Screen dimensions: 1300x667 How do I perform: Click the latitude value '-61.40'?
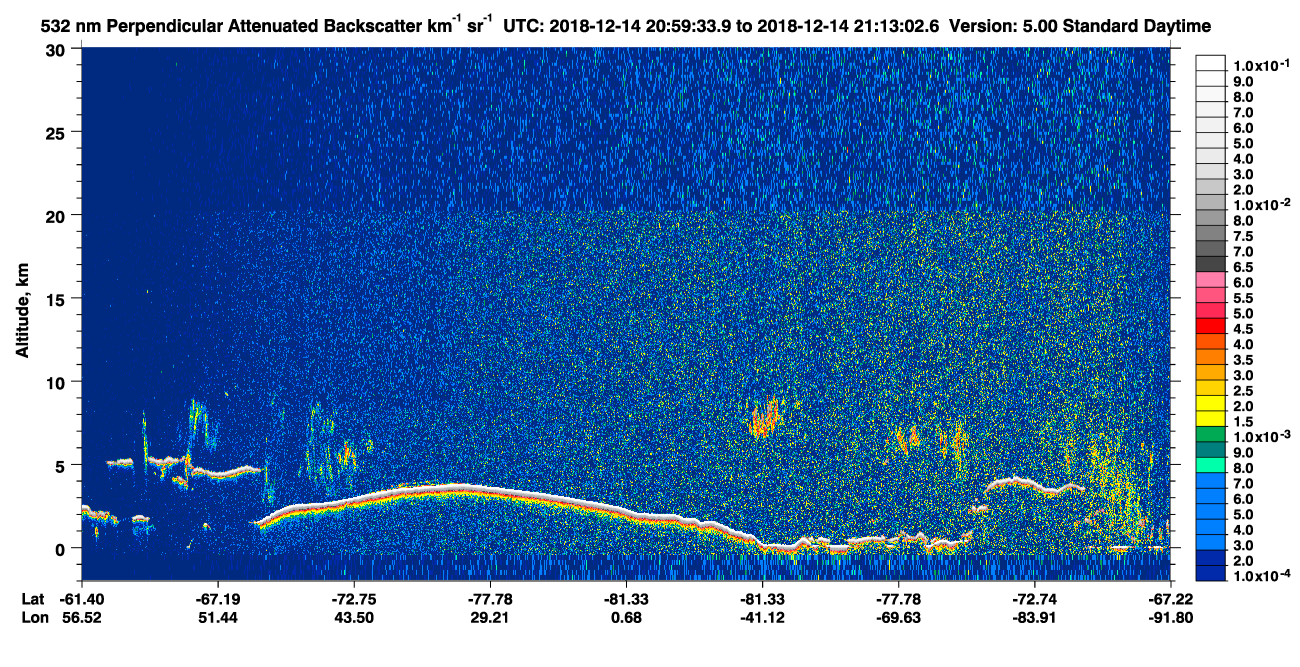tap(81, 599)
